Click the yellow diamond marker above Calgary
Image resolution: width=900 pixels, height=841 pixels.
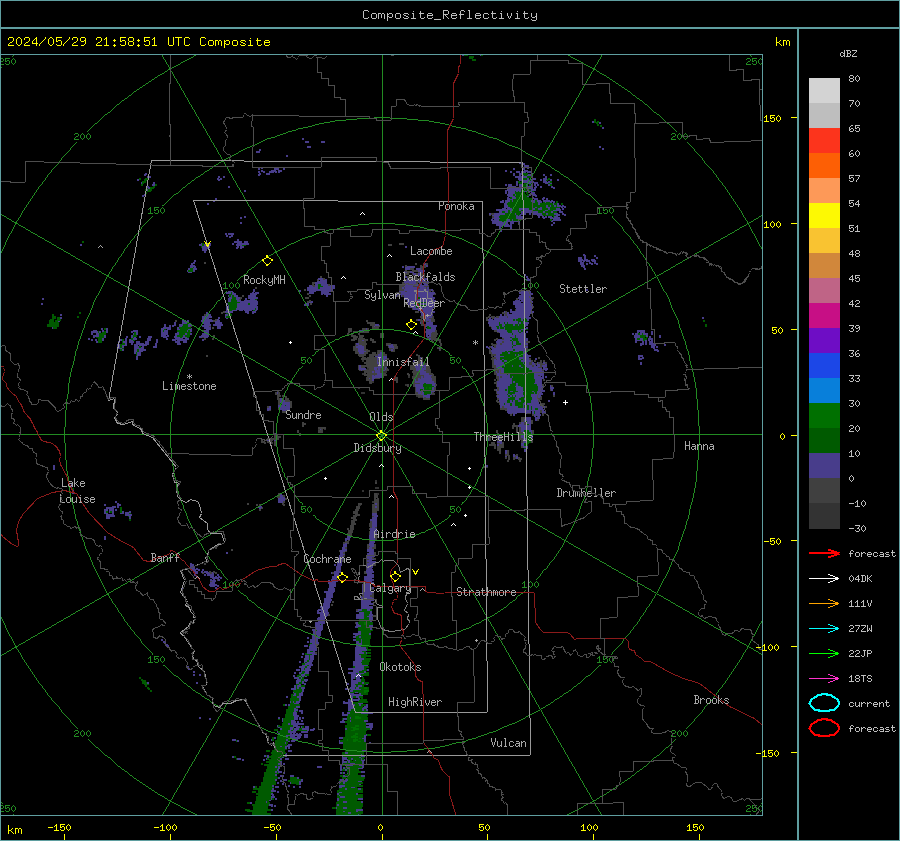point(395,576)
